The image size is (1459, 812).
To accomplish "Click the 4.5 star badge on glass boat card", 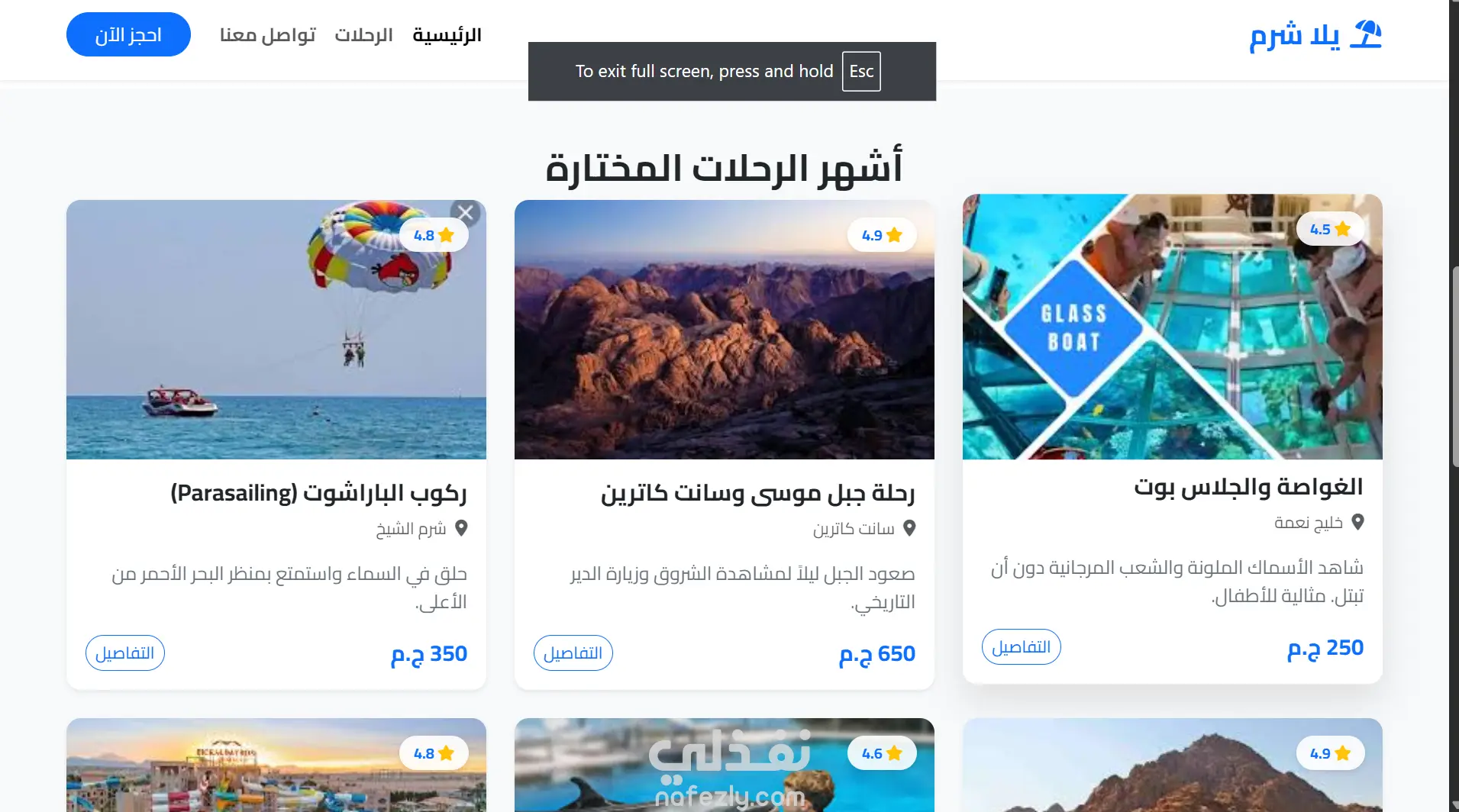I will [x=1330, y=229].
